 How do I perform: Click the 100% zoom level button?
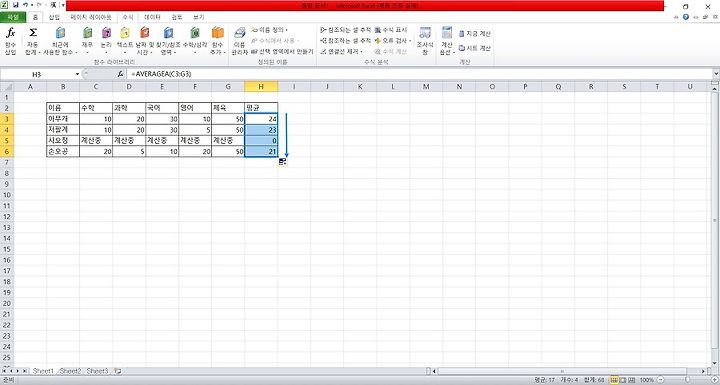coord(647,380)
